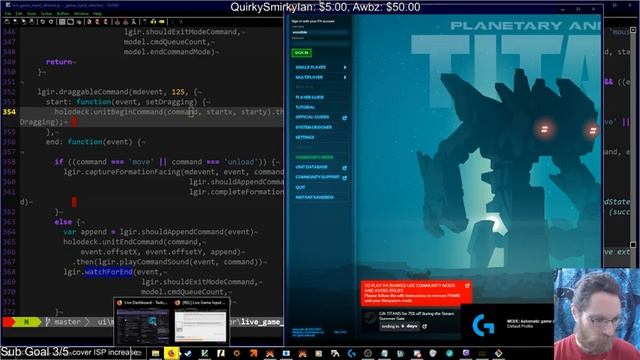The height and width of the screenshot is (360, 640).
Task: Click the Paste icon in gVim toolbar
Action: click(78, 22)
